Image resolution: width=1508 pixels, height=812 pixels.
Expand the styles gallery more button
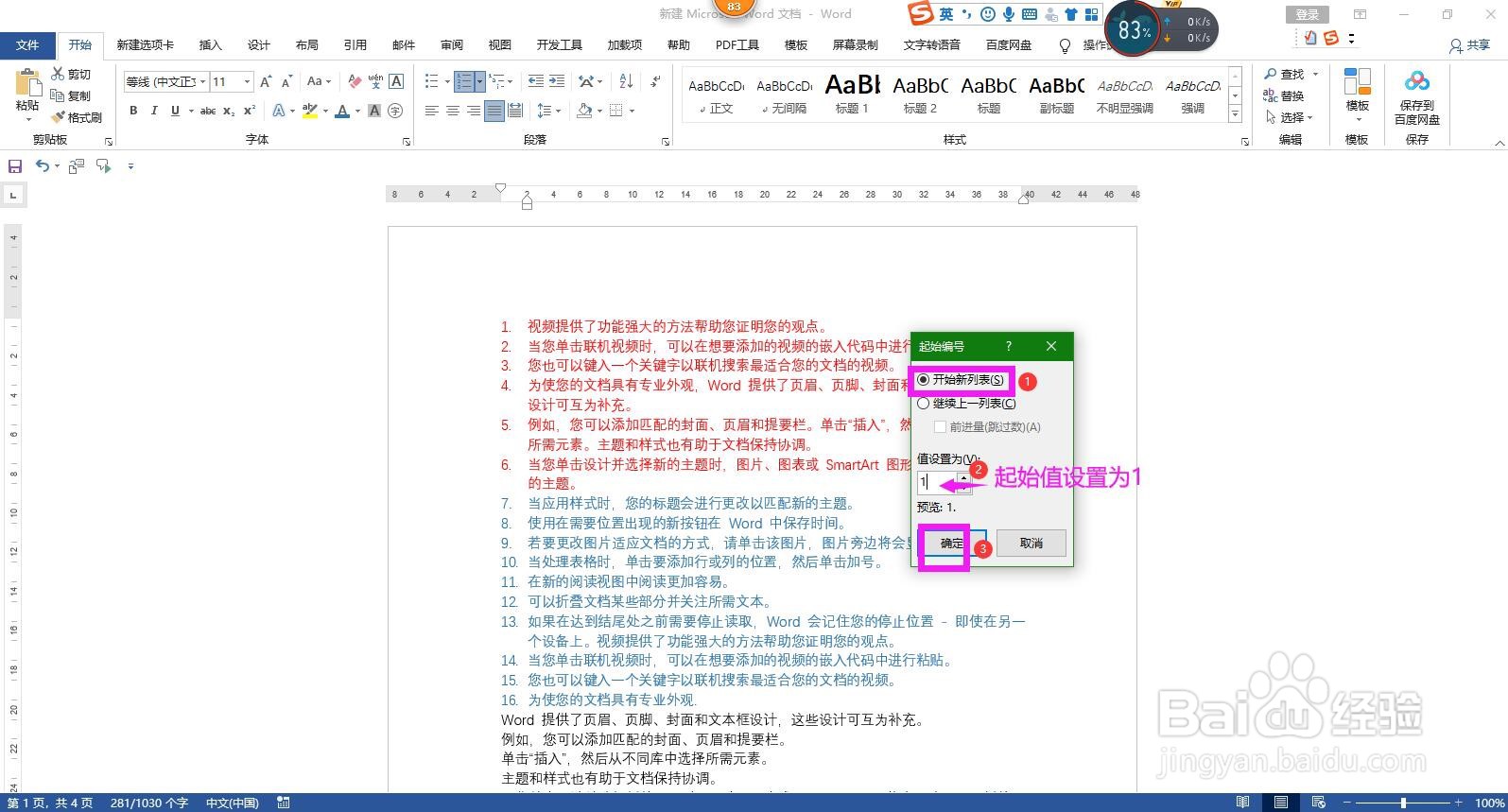pyautogui.click(x=1235, y=114)
